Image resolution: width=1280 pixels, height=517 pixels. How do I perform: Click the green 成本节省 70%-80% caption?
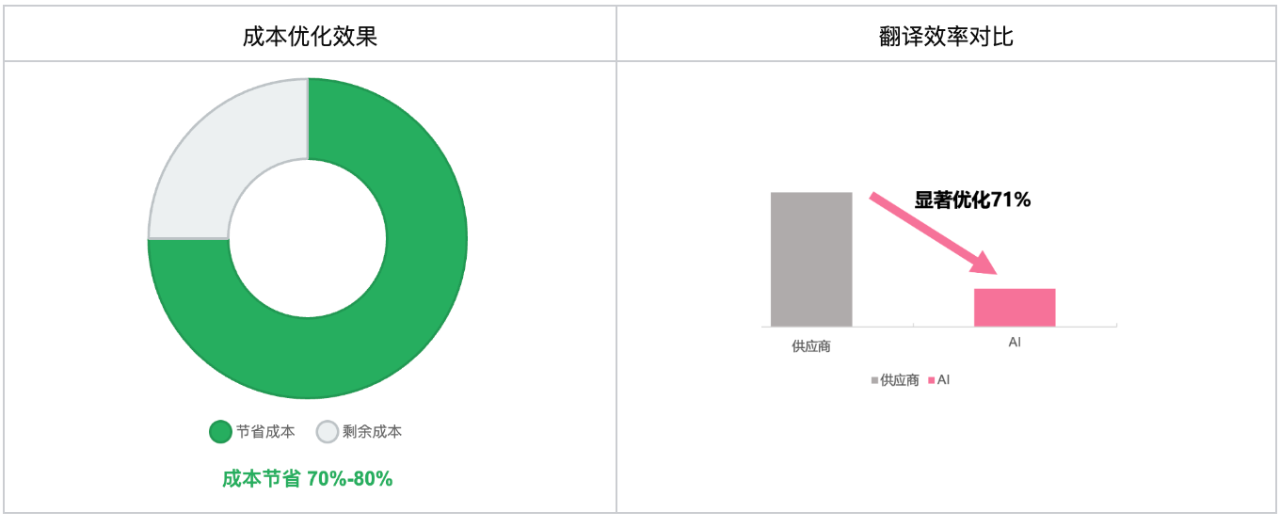tap(307, 479)
